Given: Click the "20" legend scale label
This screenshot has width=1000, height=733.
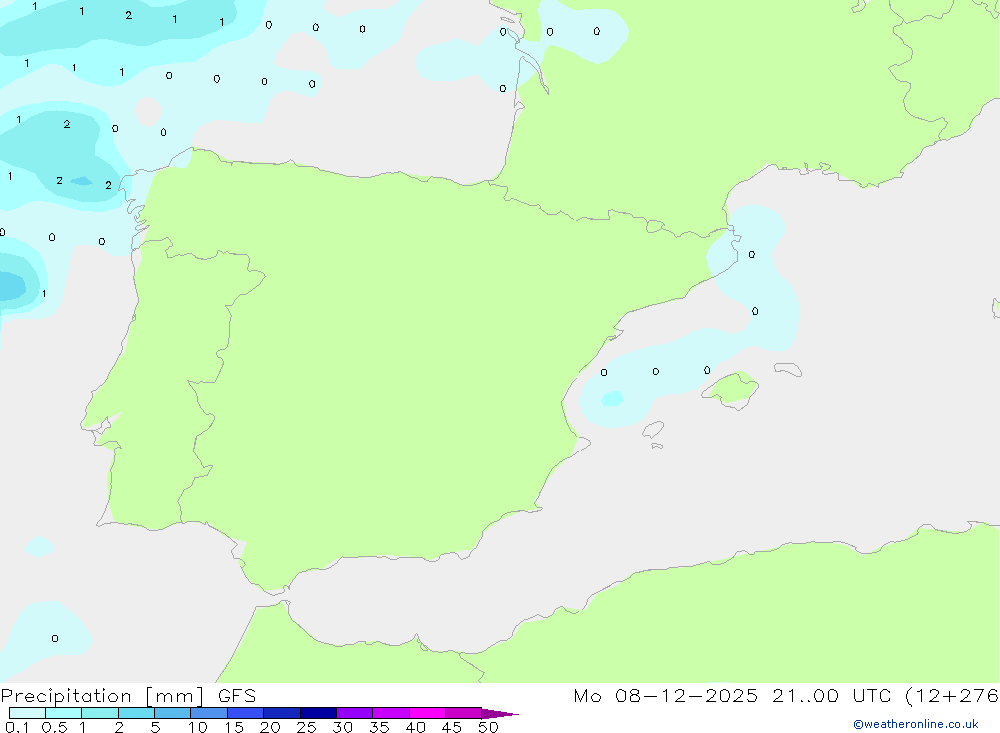Looking at the screenshot, I should 270,727.
